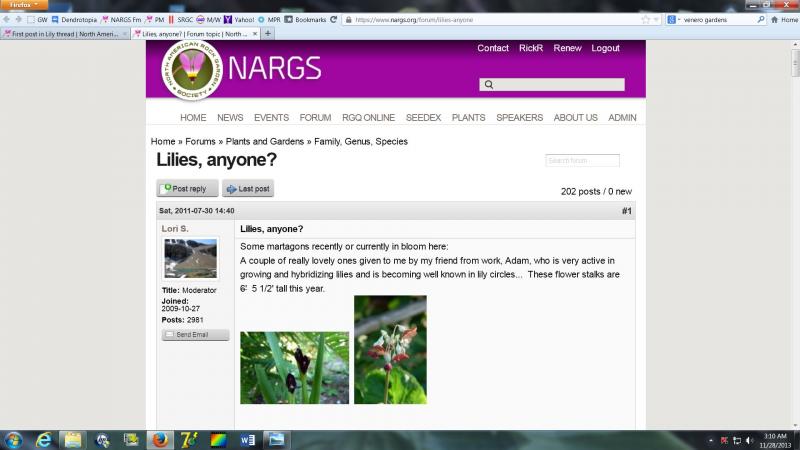Click the Logout link
Viewport: 800px width, 450px height.
(x=605, y=48)
